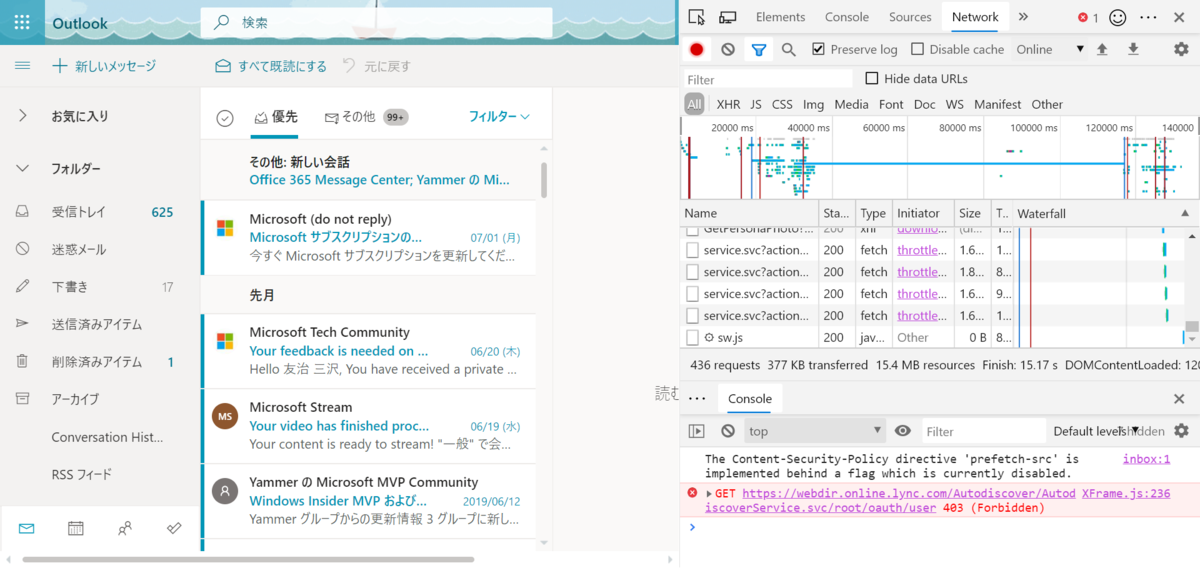The image size is (1200, 568).
Task: Show more DevTools tabs chevron
Action: point(1023,17)
